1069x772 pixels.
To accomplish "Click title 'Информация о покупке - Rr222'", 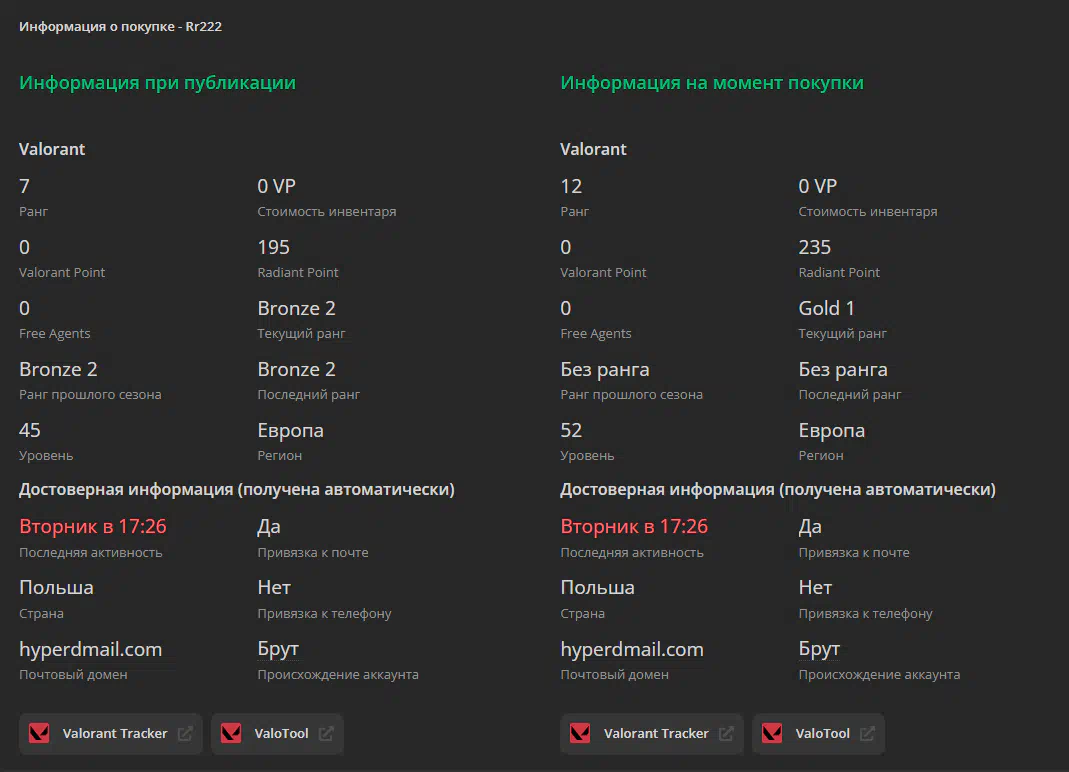I will point(121,27).
